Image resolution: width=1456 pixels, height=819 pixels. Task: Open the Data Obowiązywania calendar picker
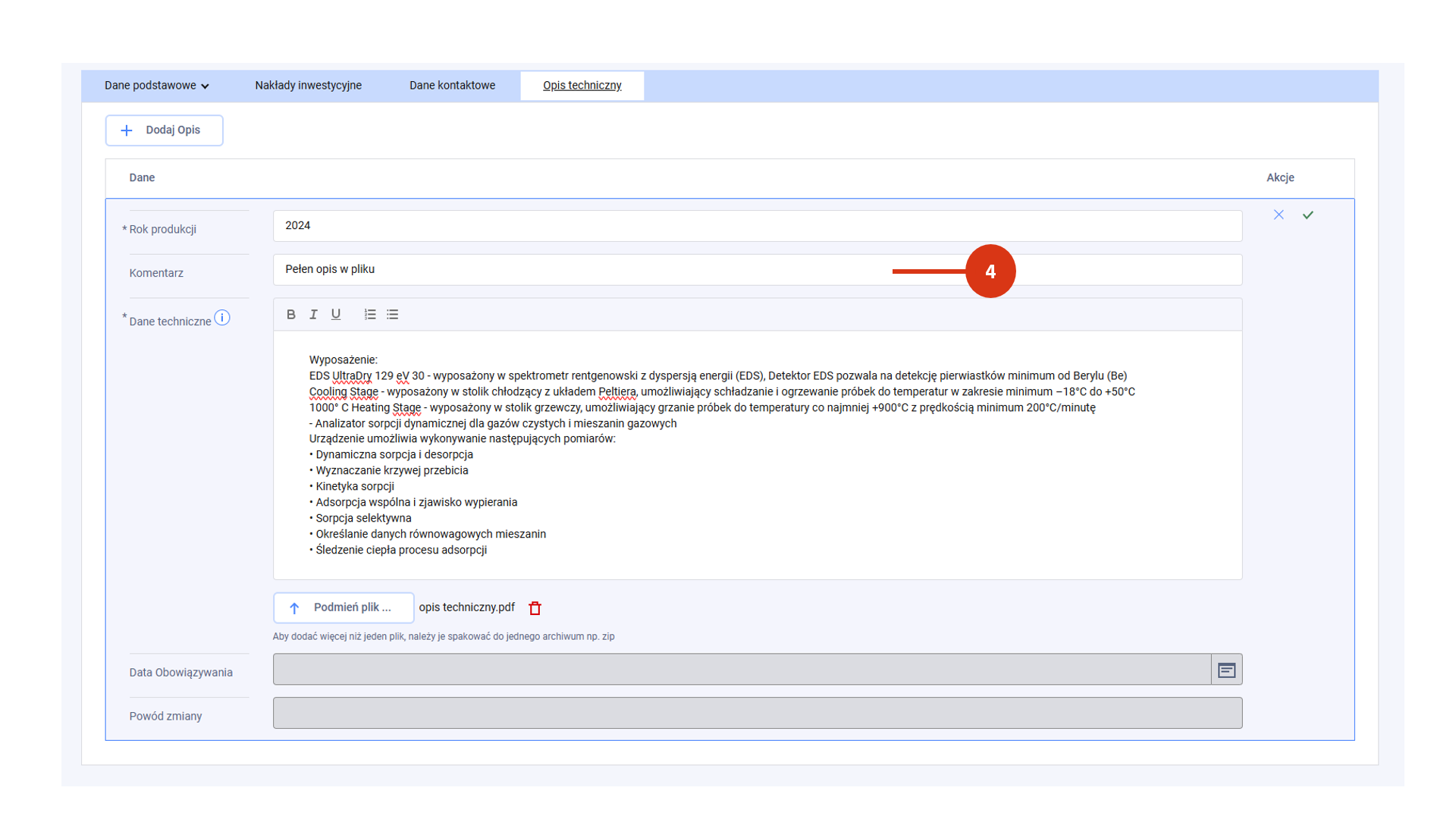point(1226,670)
